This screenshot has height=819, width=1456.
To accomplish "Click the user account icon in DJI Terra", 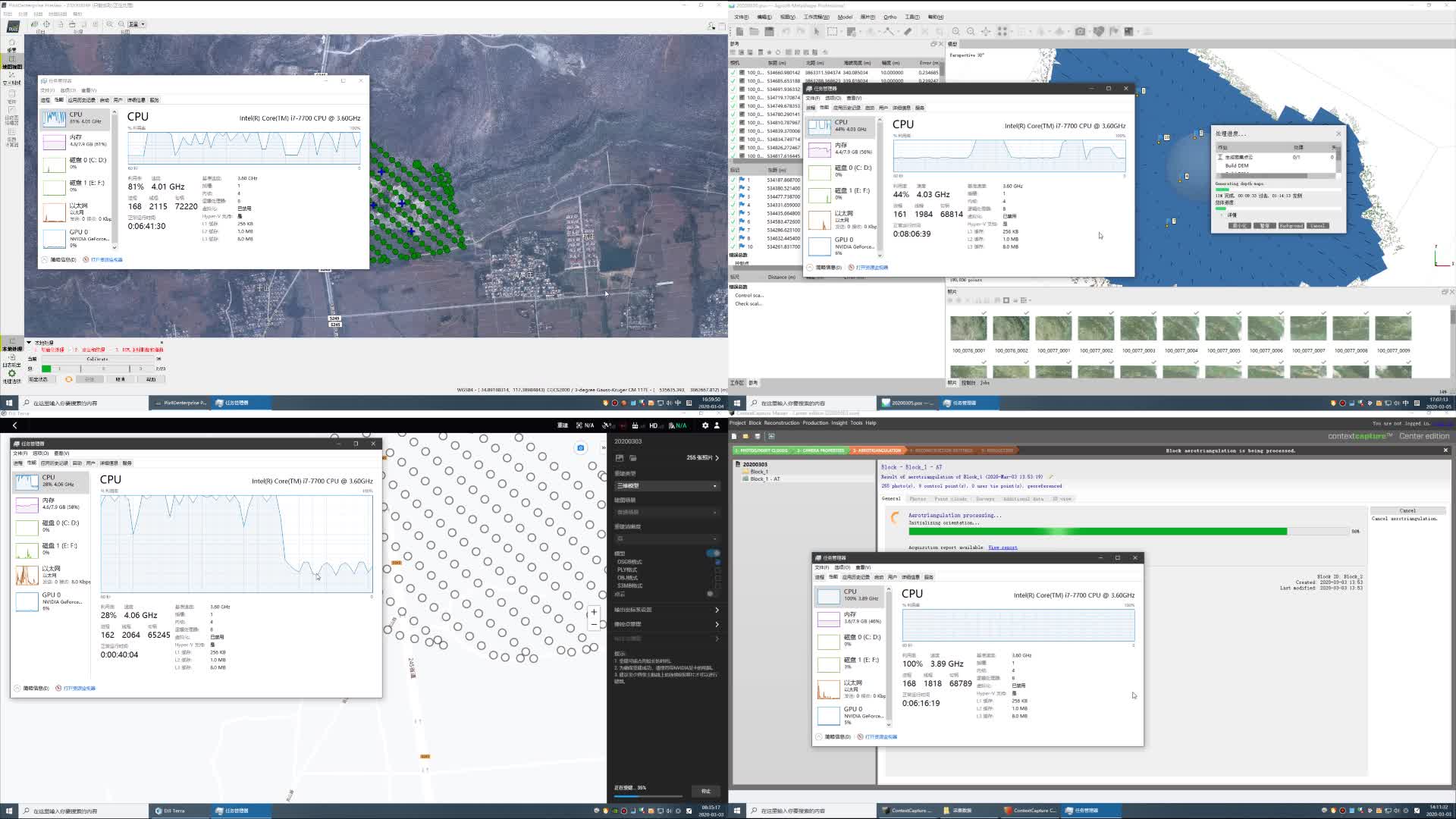I will click(x=717, y=425).
